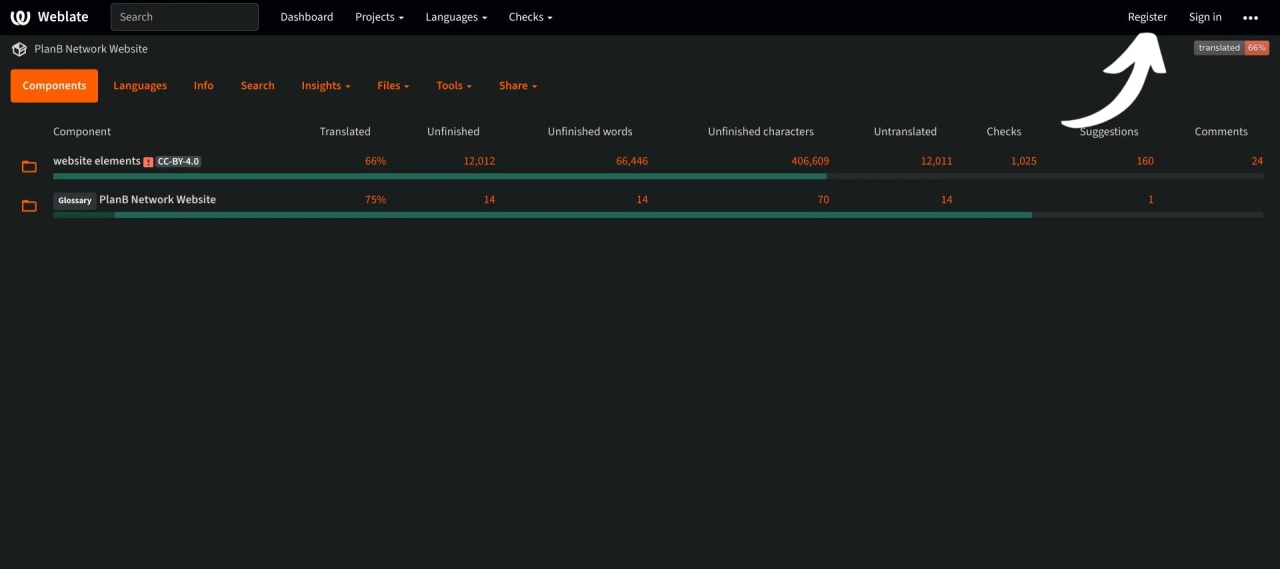This screenshot has width=1280, height=569.
Task: Sort by Component column header
Action: point(82,132)
